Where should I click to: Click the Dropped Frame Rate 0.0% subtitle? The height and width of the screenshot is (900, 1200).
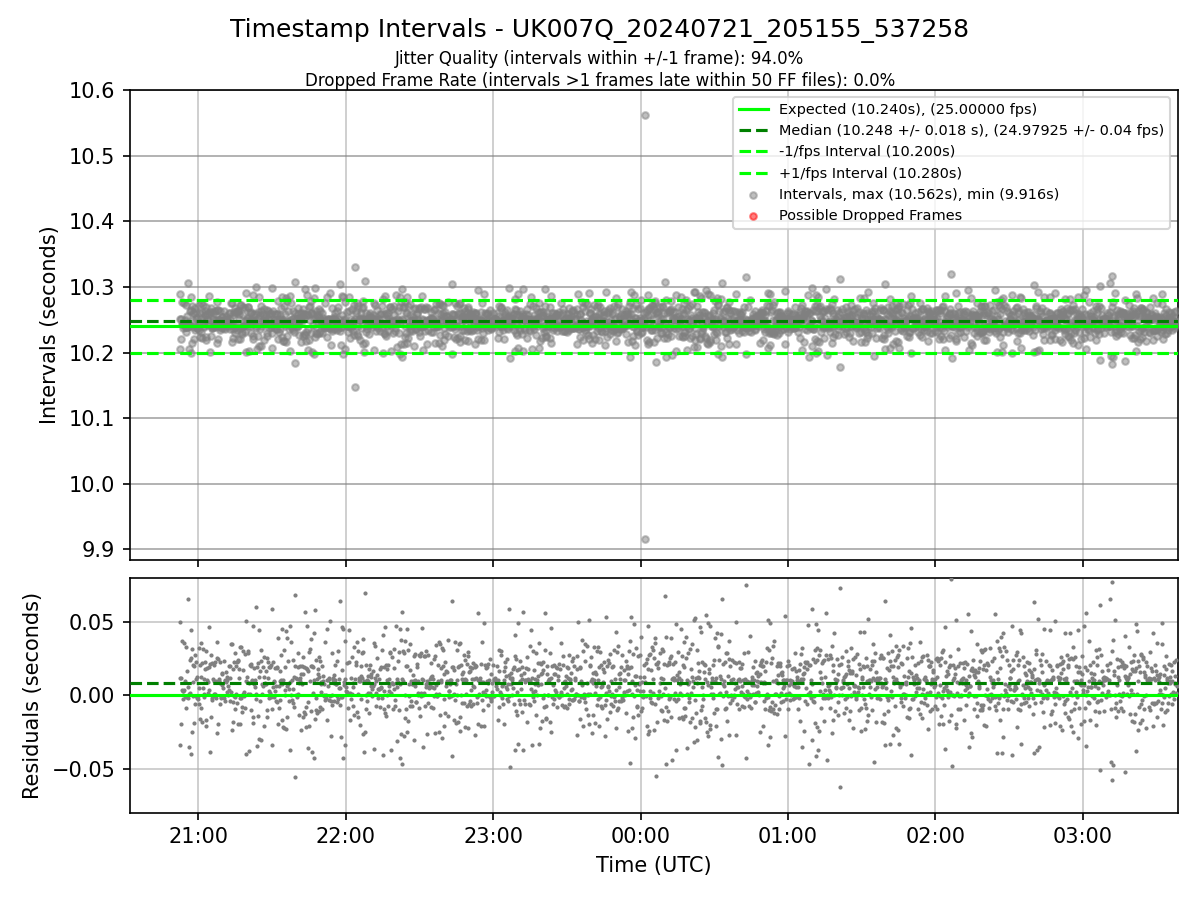click(600, 80)
